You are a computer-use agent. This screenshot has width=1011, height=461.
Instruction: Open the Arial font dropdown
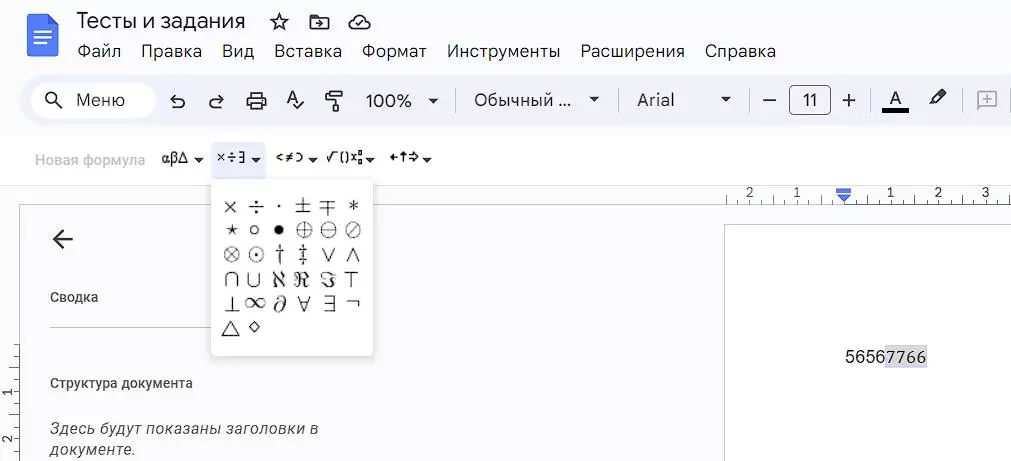point(683,101)
